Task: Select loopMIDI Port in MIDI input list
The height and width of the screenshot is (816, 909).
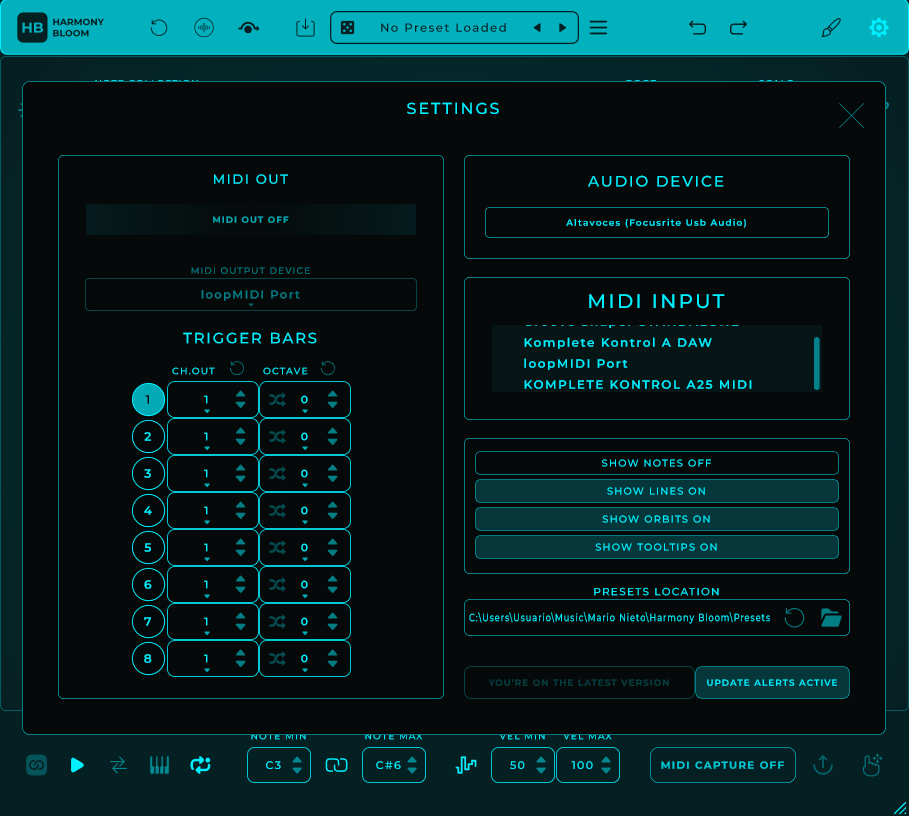Action: click(575, 363)
